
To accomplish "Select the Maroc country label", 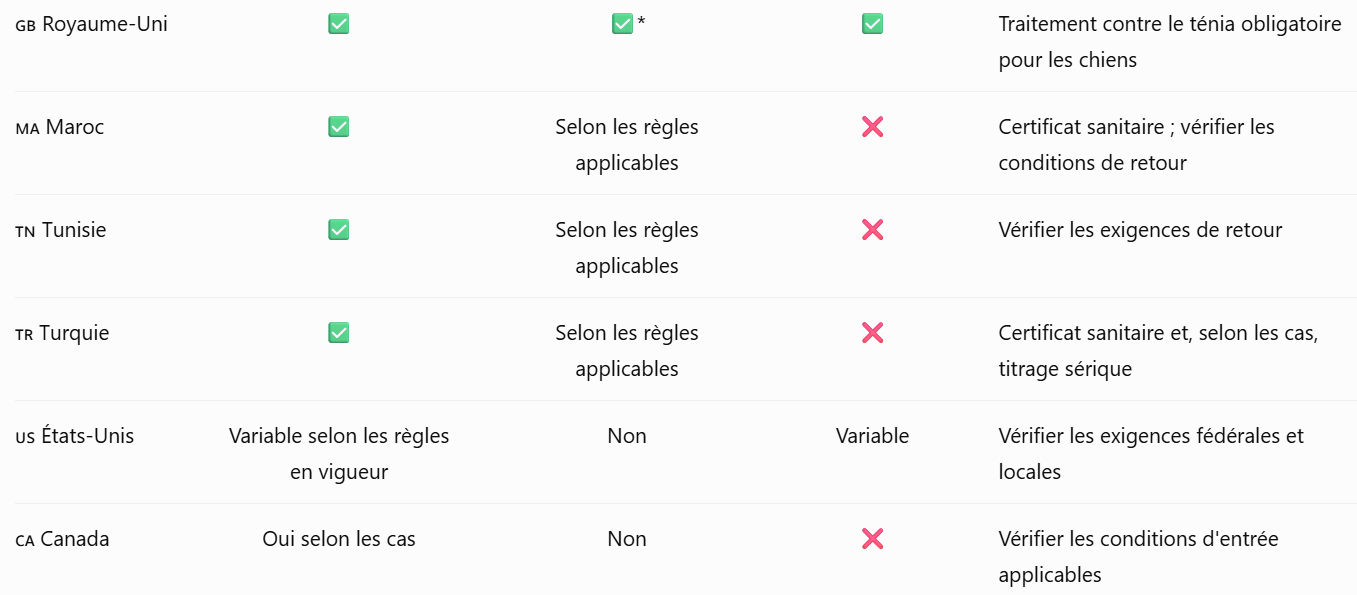I will click(x=60, y=127).
